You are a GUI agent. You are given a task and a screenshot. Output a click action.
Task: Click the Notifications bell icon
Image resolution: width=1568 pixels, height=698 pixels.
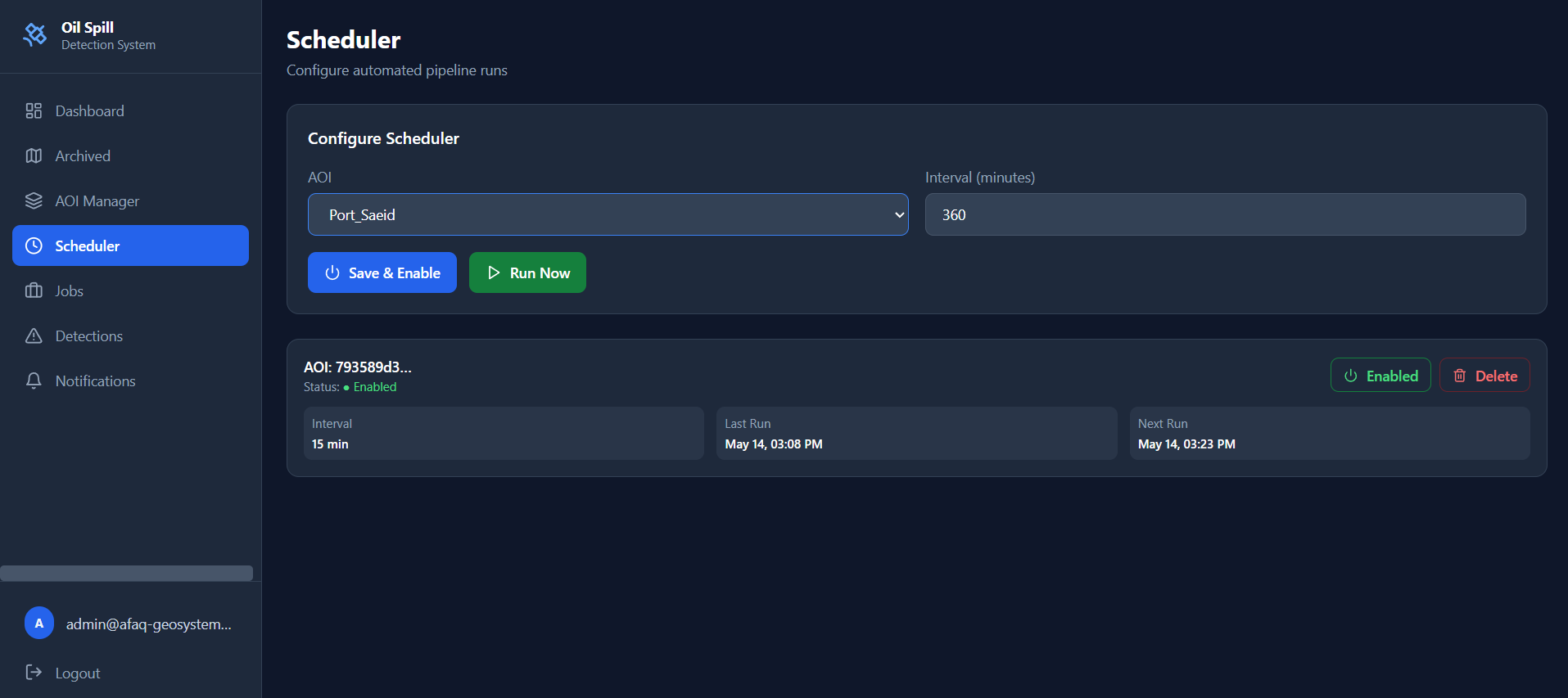click(34, 381)
